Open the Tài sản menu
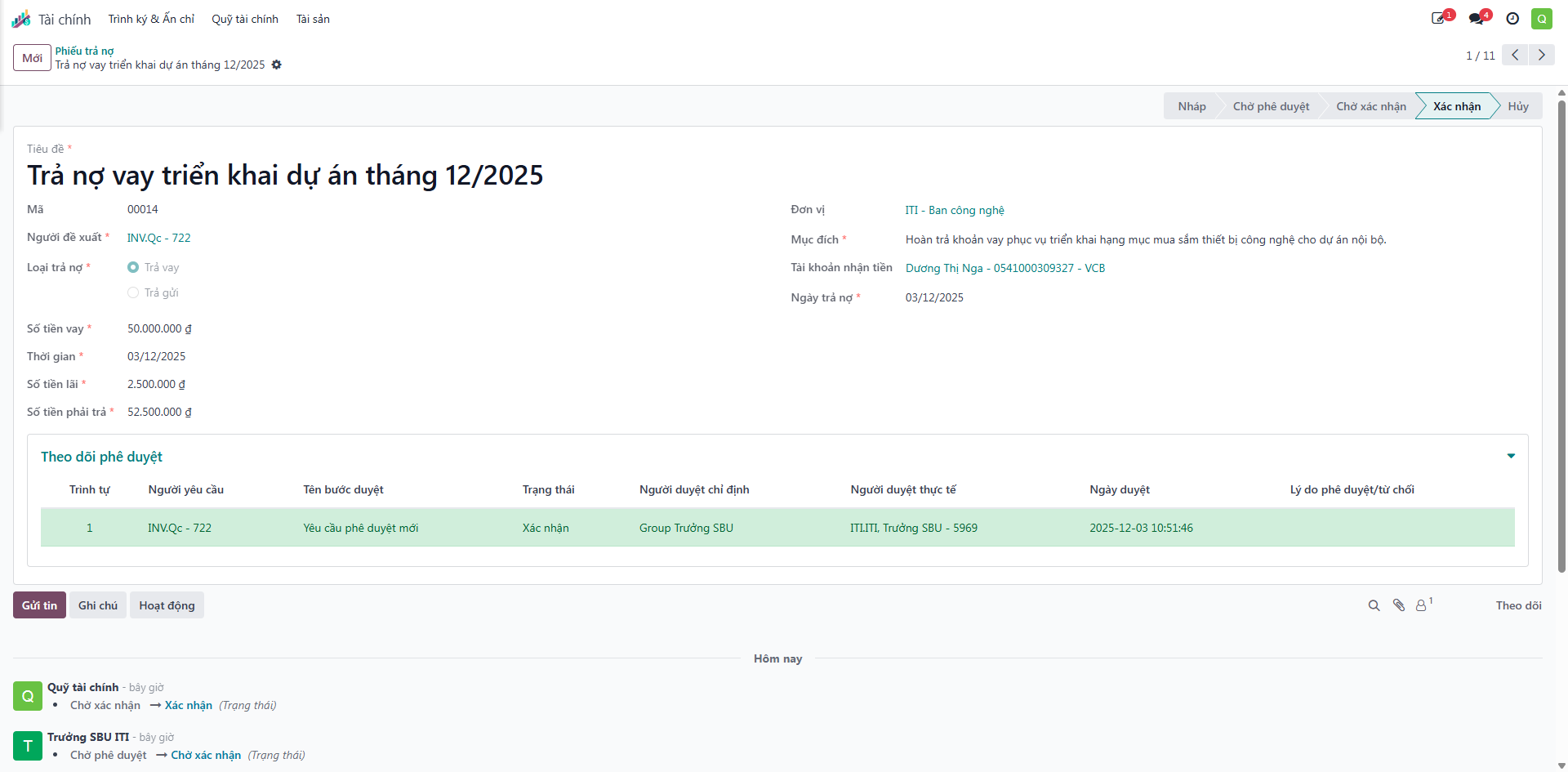Viewport: 1568px width, 772px height. [x=313, y=19]
